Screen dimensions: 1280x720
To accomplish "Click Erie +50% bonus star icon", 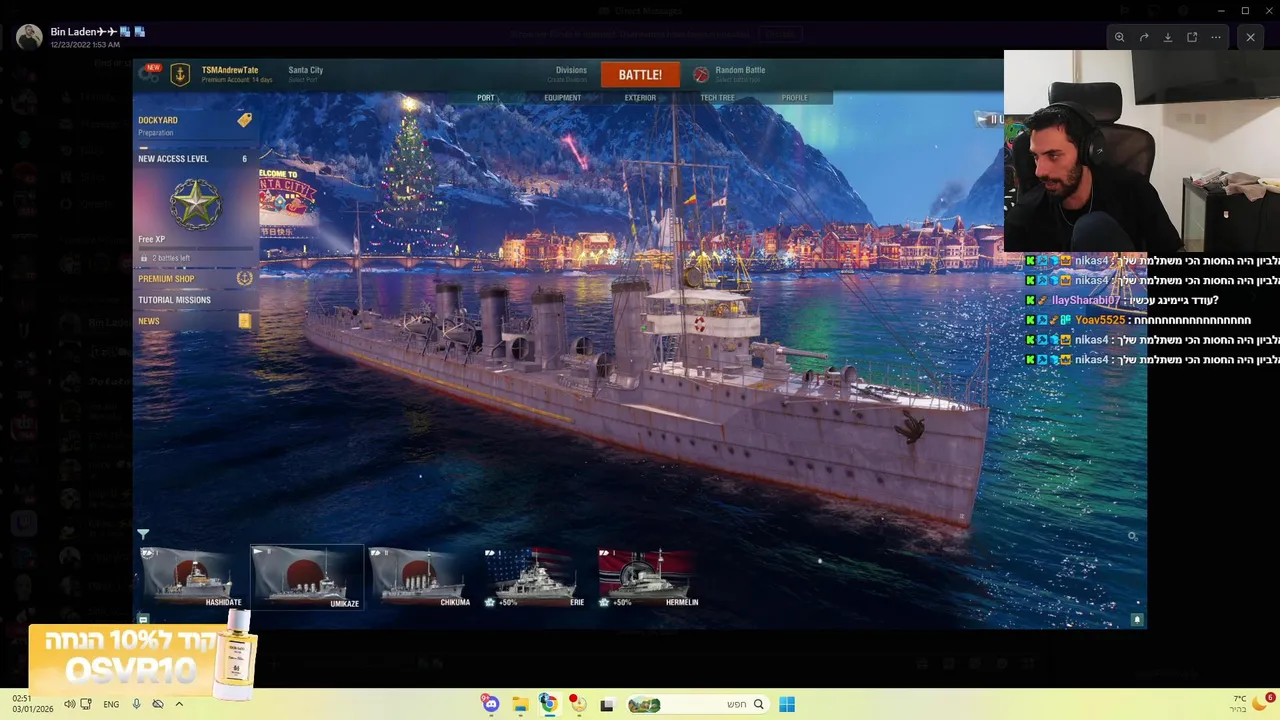I will coord(490,603).
